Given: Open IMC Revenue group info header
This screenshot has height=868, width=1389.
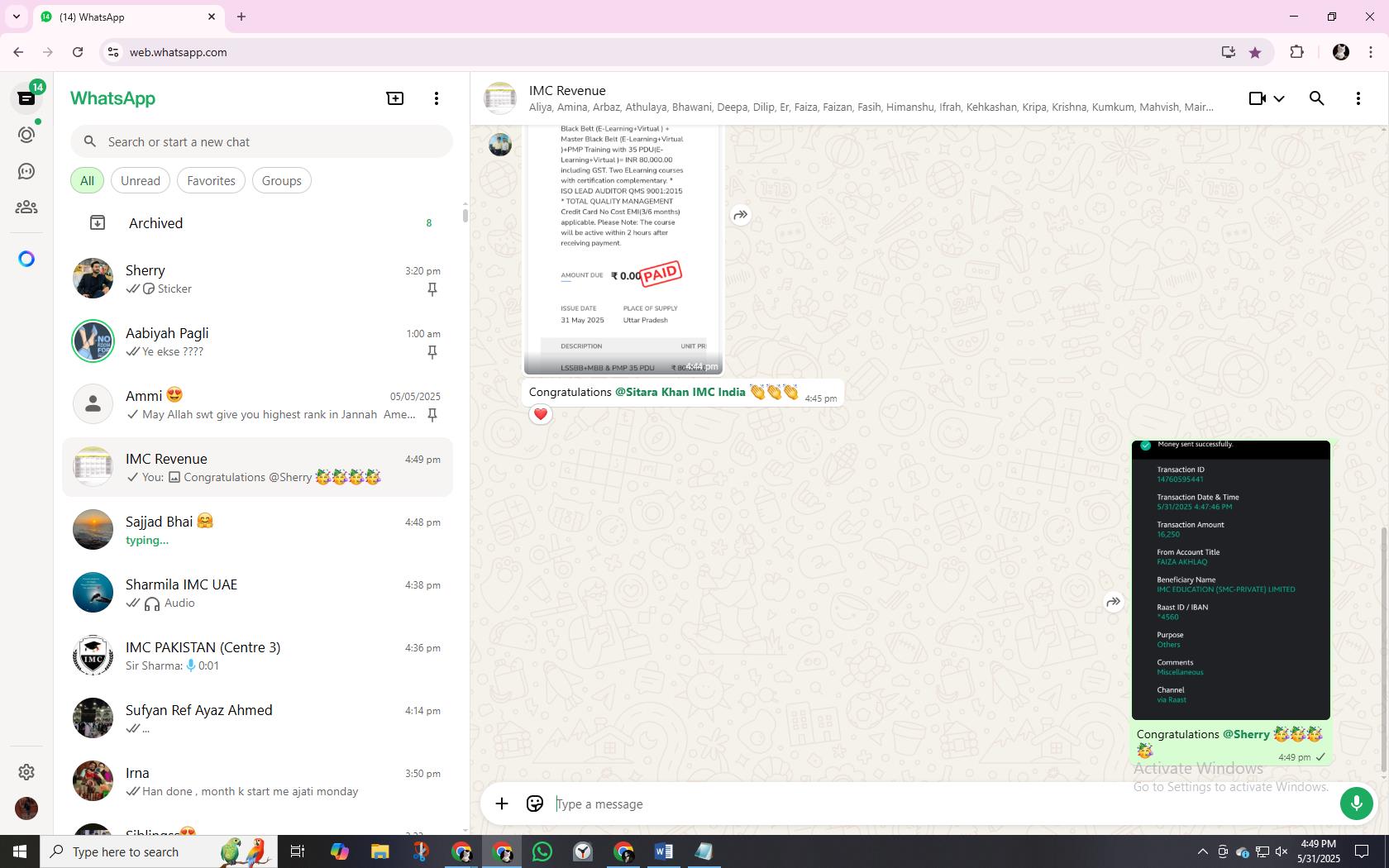Looking at the screenshot, I should pos(871,98).
